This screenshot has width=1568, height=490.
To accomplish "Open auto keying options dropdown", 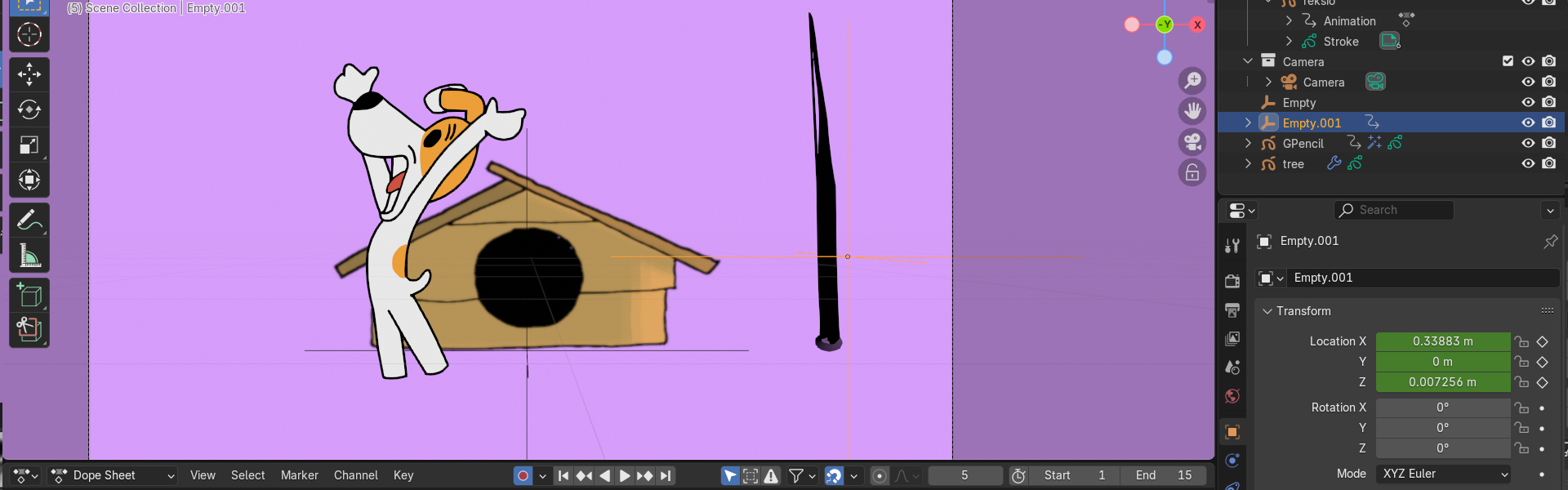I will tap(542, 475).
